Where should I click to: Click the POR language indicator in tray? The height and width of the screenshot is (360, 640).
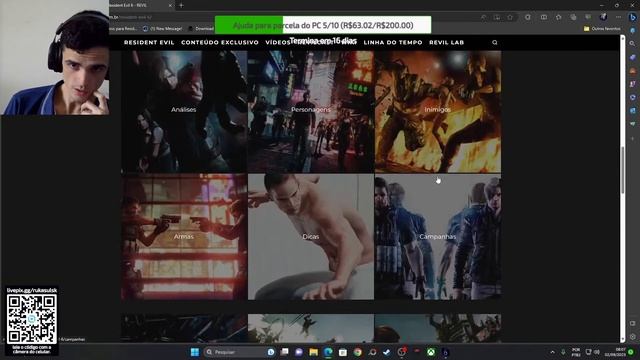576,352
